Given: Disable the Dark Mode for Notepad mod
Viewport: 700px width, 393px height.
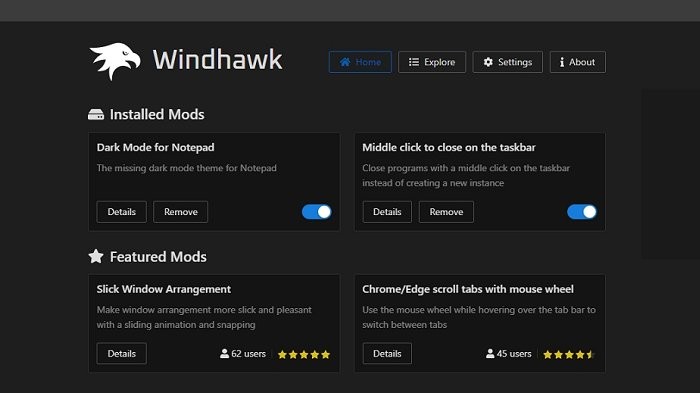Looking at the screenshot, I should pos(317,212).
